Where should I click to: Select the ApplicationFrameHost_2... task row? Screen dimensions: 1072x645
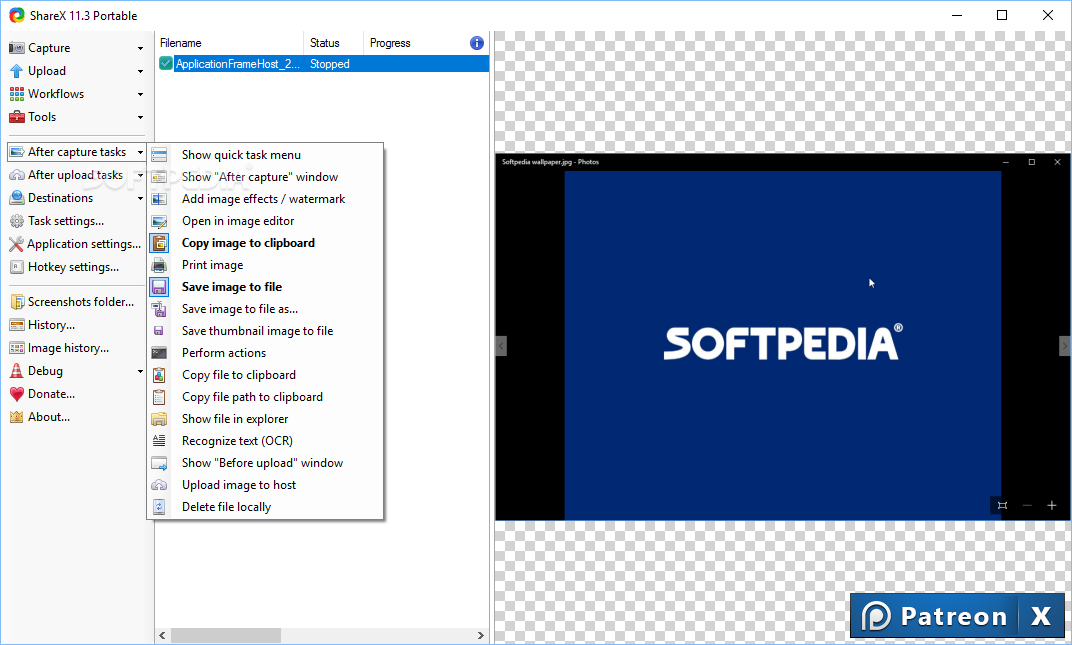click(323, 64)
